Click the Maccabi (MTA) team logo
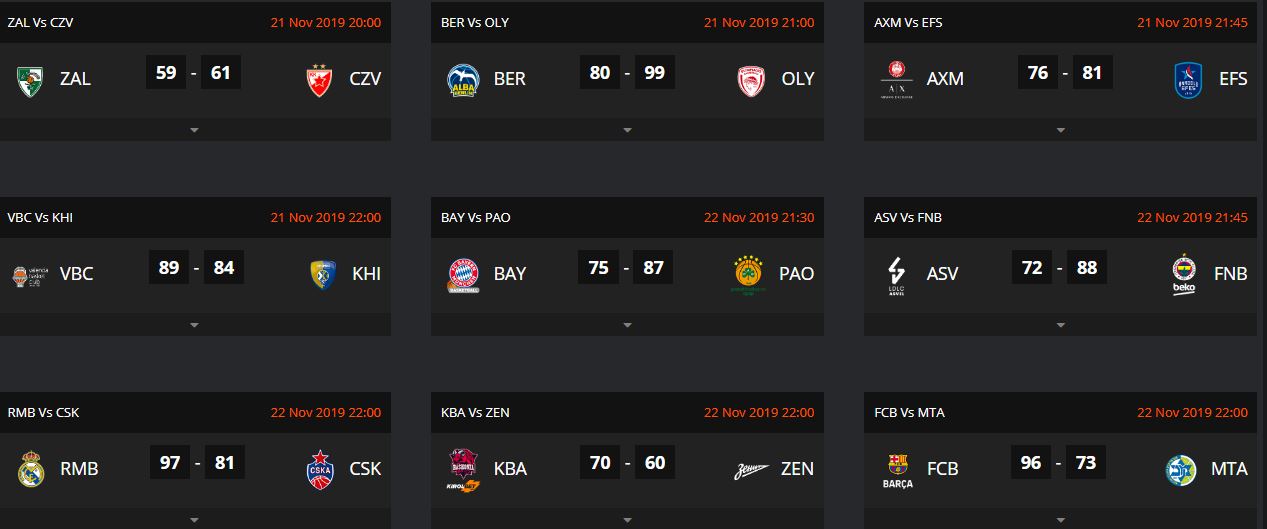Screen dimensions: 1267x529 click(1182, 469)
